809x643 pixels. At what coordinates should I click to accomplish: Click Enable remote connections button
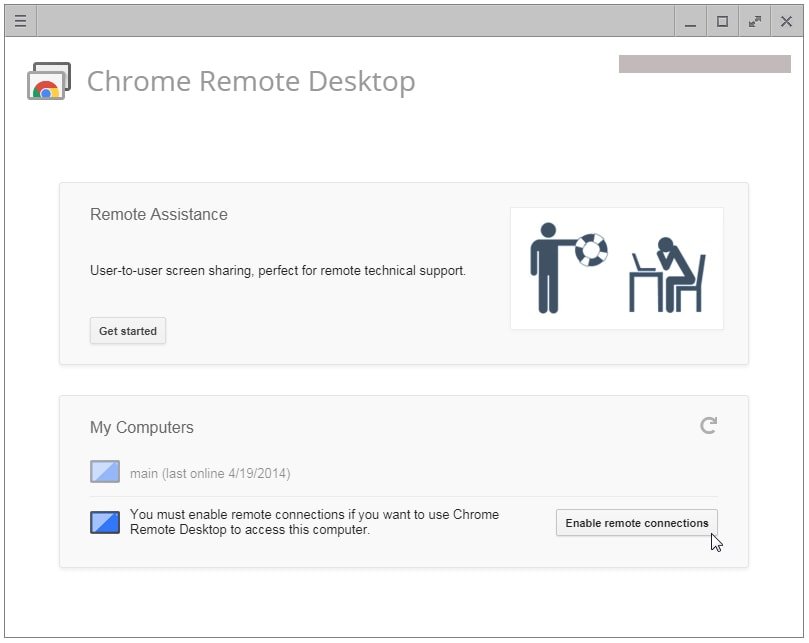[x=637, y=523]
